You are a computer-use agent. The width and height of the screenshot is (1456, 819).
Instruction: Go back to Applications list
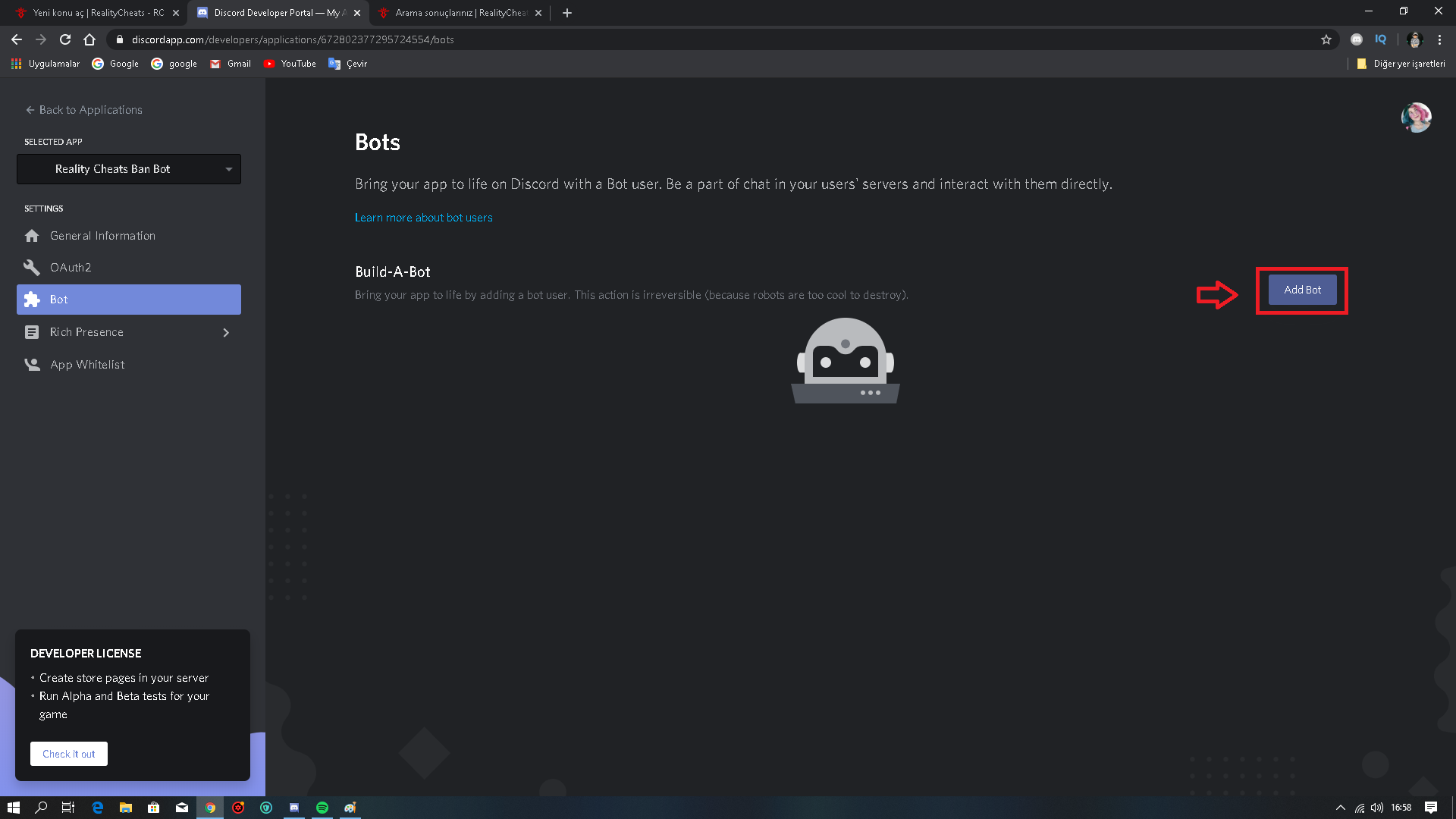coord(83,110)
